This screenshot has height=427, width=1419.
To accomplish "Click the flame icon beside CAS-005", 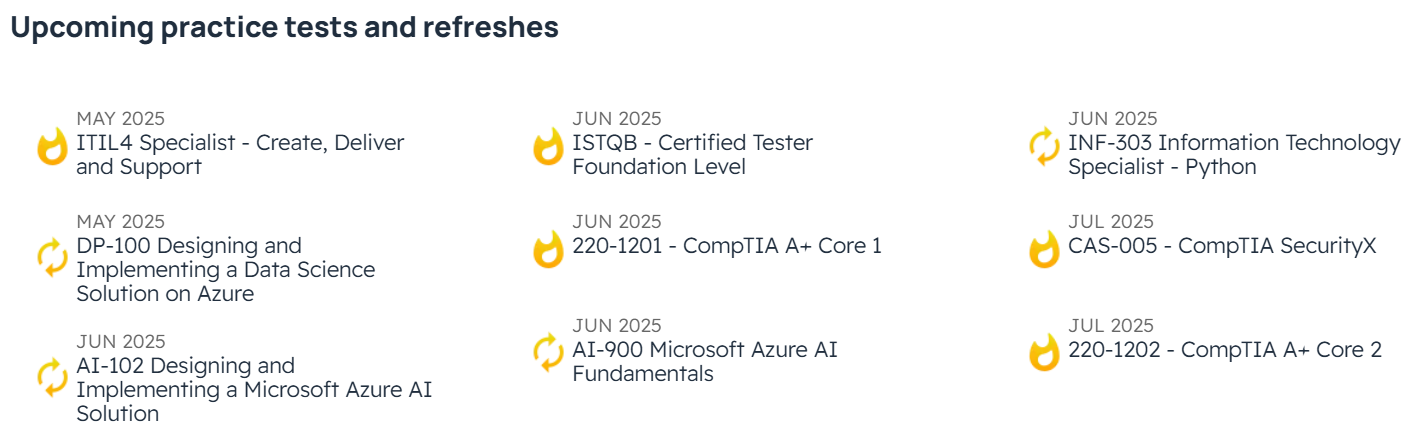I will click(1044, 250).
